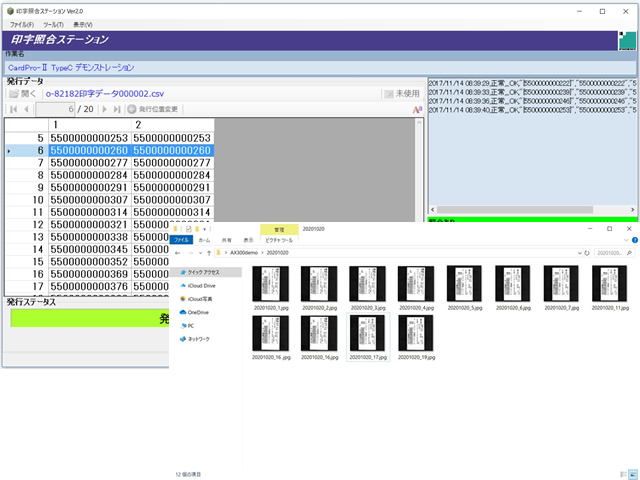
Task: Expand the Explorer ribbon chevron
Action: point(626,240)
